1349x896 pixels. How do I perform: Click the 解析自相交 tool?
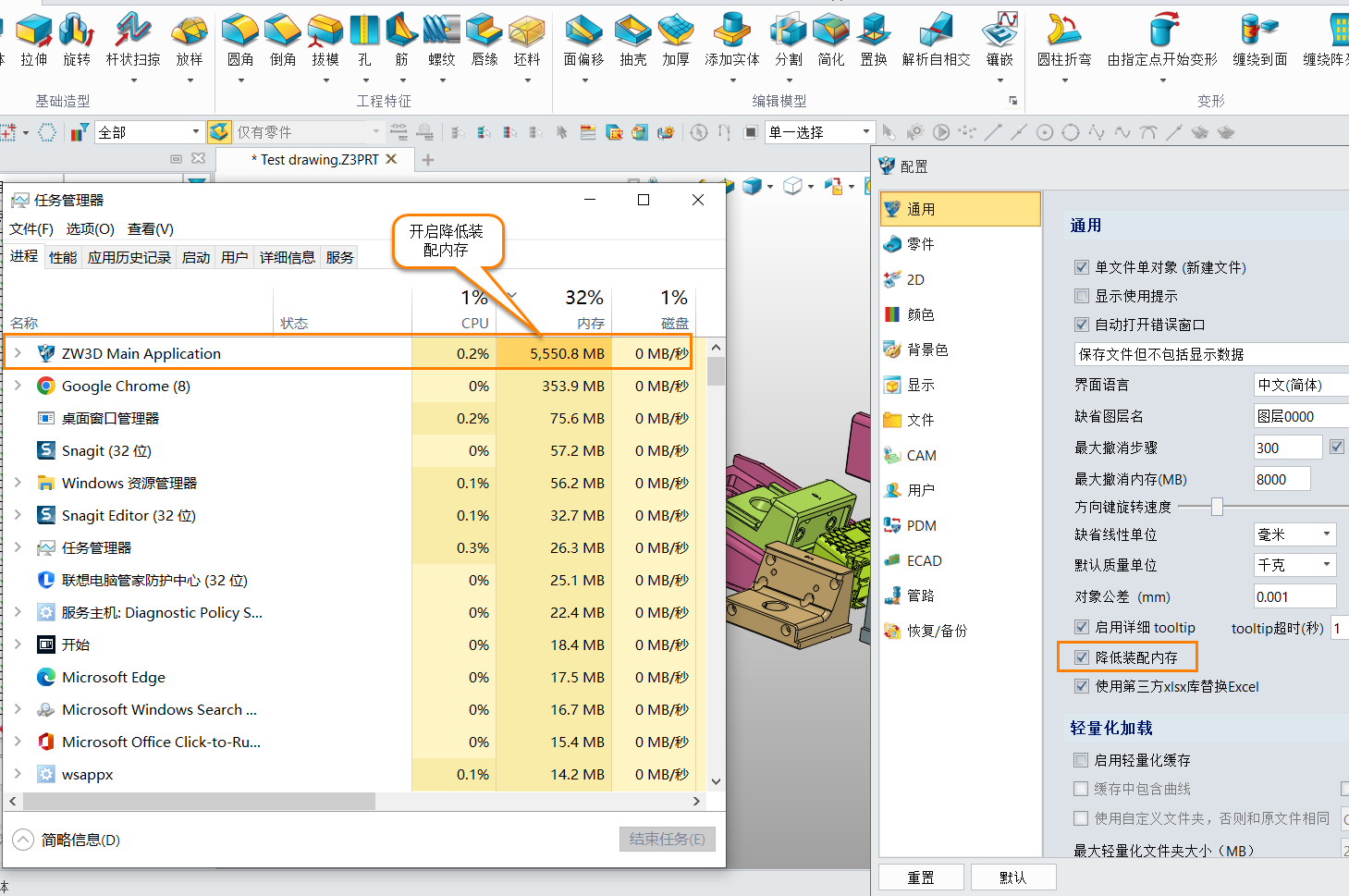(937, 40)
